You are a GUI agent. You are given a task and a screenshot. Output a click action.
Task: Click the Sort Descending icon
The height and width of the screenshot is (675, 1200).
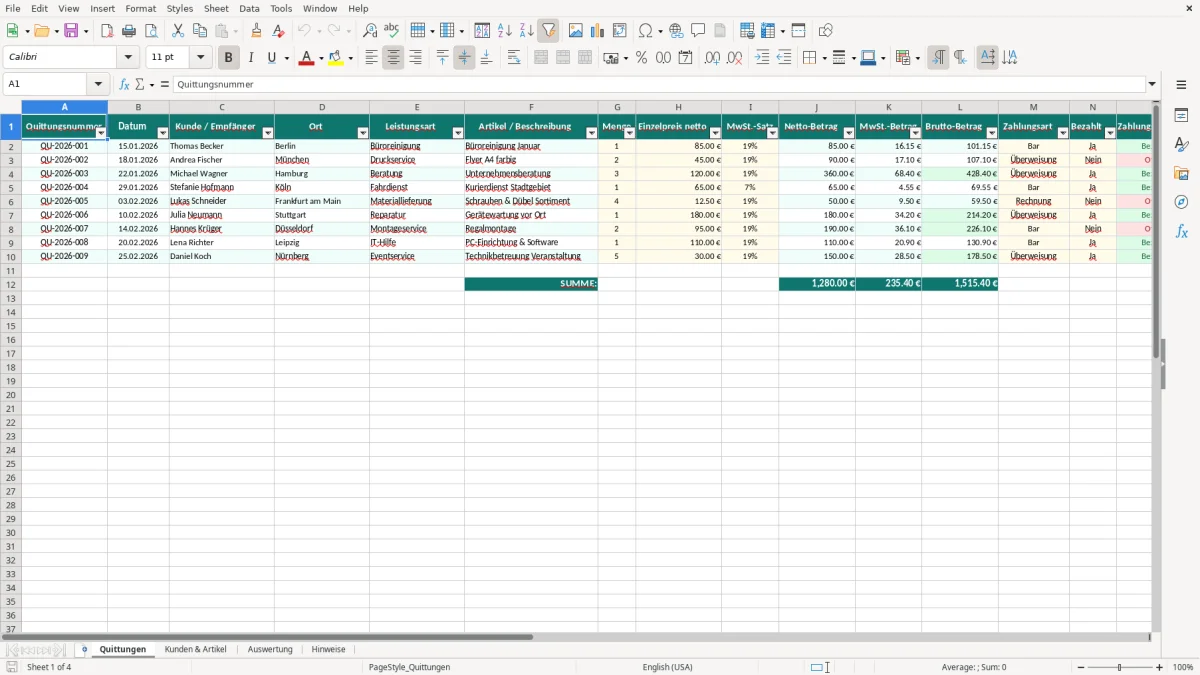[526, 31]
